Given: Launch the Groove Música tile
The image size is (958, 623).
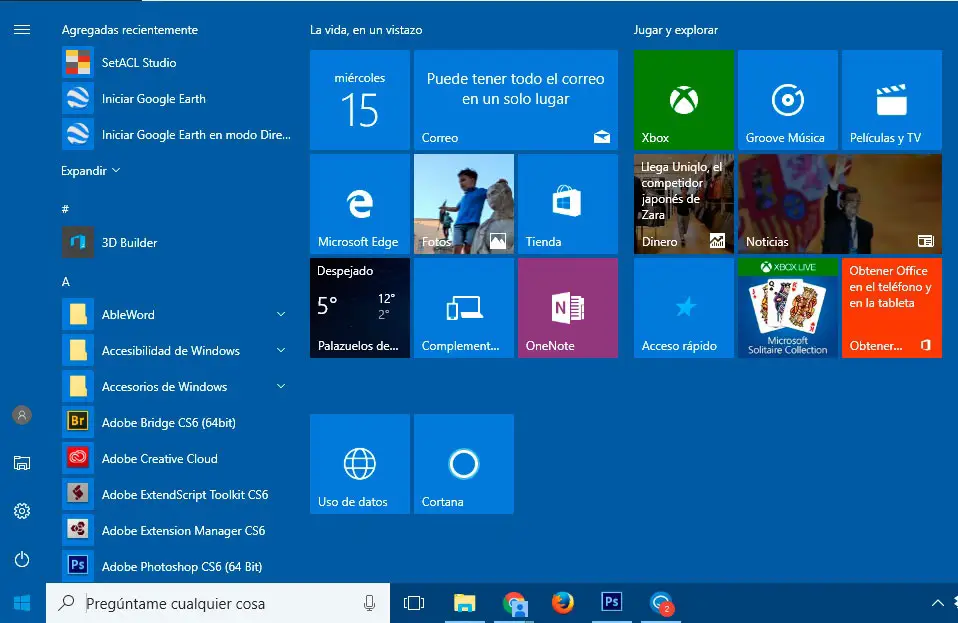Looking at the screenshot, I should pyautogui.click(x=787, y=100).
